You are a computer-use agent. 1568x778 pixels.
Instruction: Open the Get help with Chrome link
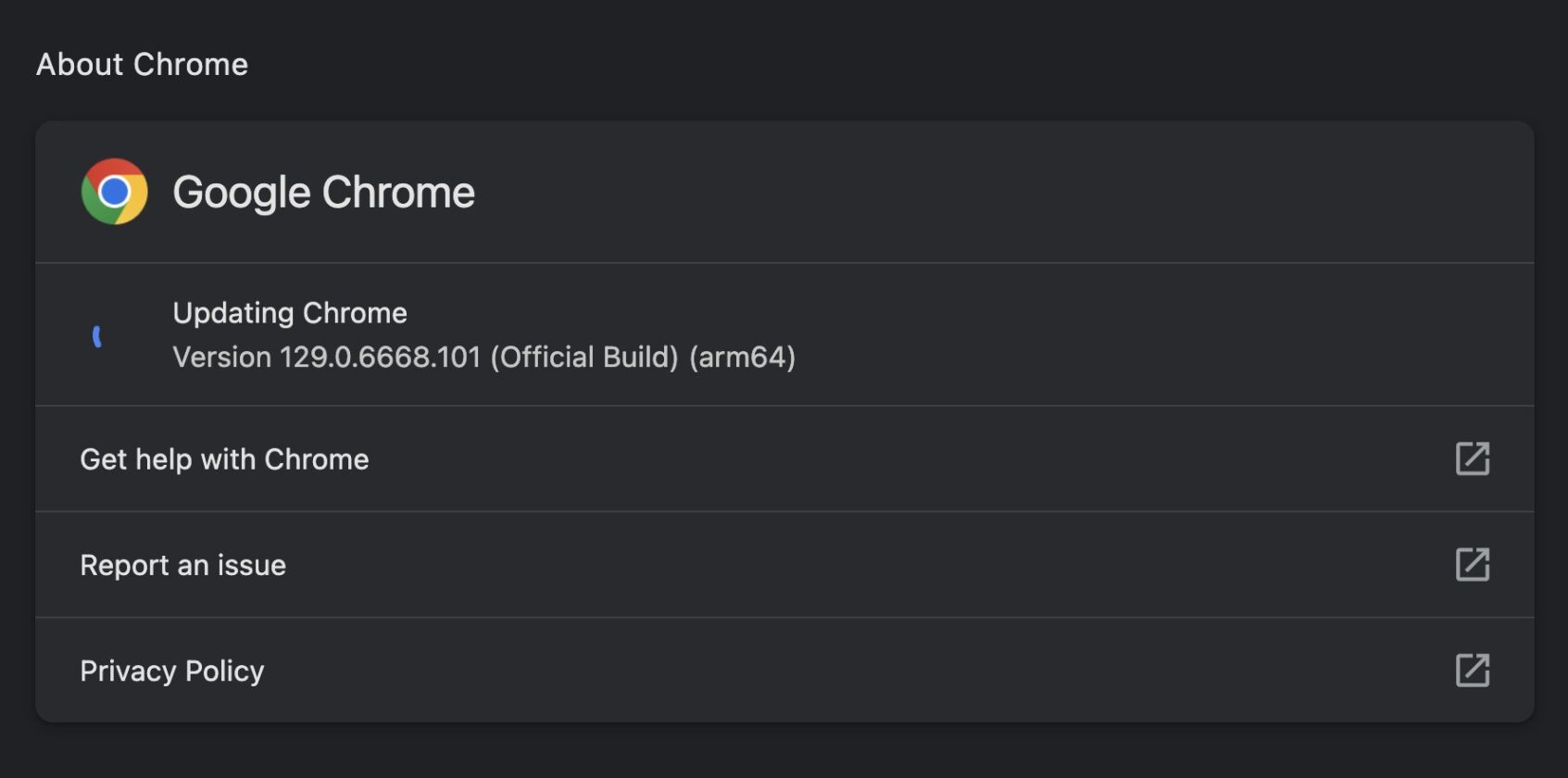[x=224, y=459]
